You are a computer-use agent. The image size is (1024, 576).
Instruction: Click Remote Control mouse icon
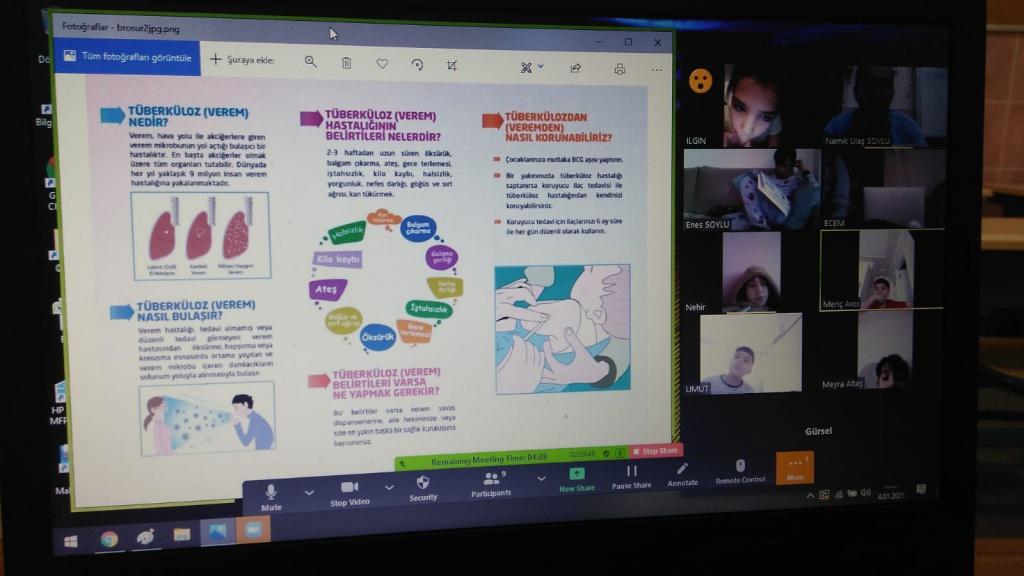(740, 471)
